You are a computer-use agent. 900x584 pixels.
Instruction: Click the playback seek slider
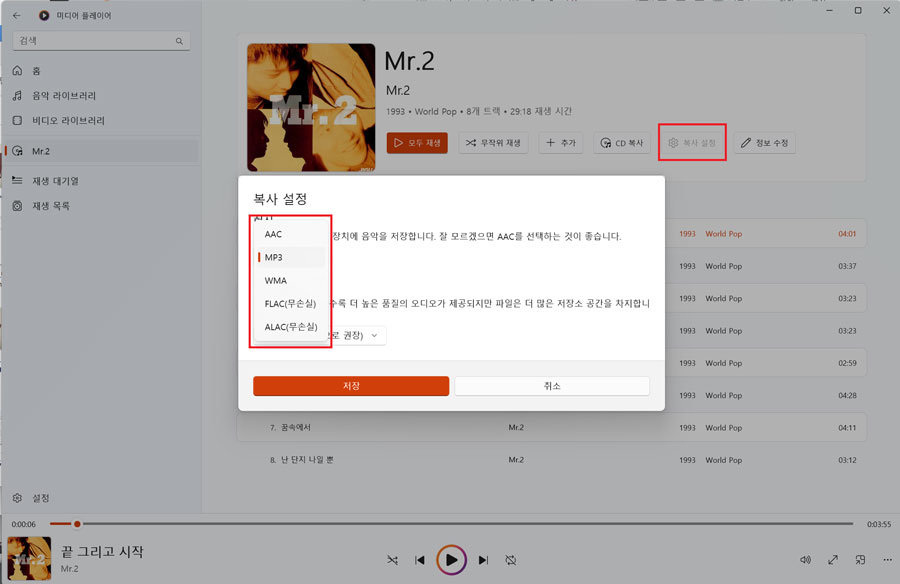tap(450, 524)
